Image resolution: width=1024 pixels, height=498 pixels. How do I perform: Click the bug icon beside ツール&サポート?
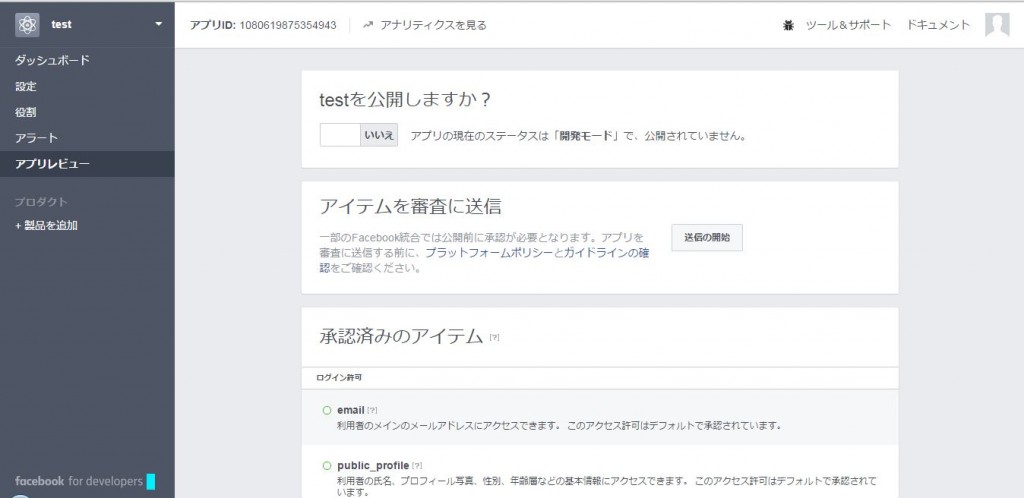[788, 25]
